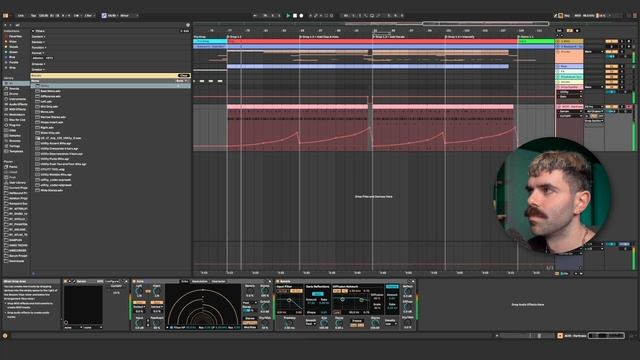Expand the Function filter row
Screen dimensions: 640x360
(x=38, y=47)
